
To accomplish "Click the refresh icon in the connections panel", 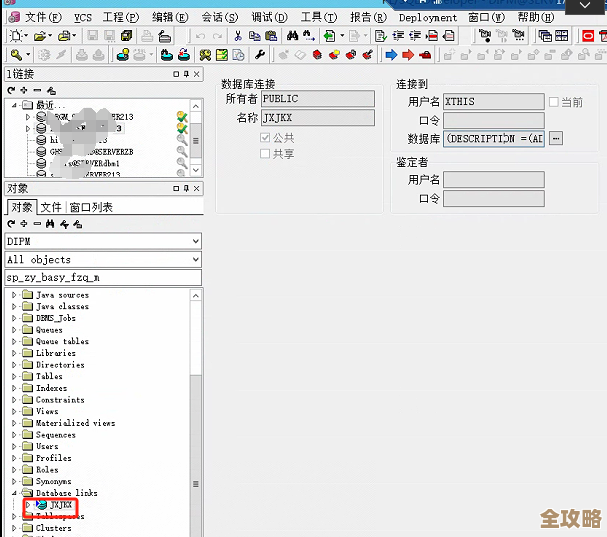I will (10, 90).
